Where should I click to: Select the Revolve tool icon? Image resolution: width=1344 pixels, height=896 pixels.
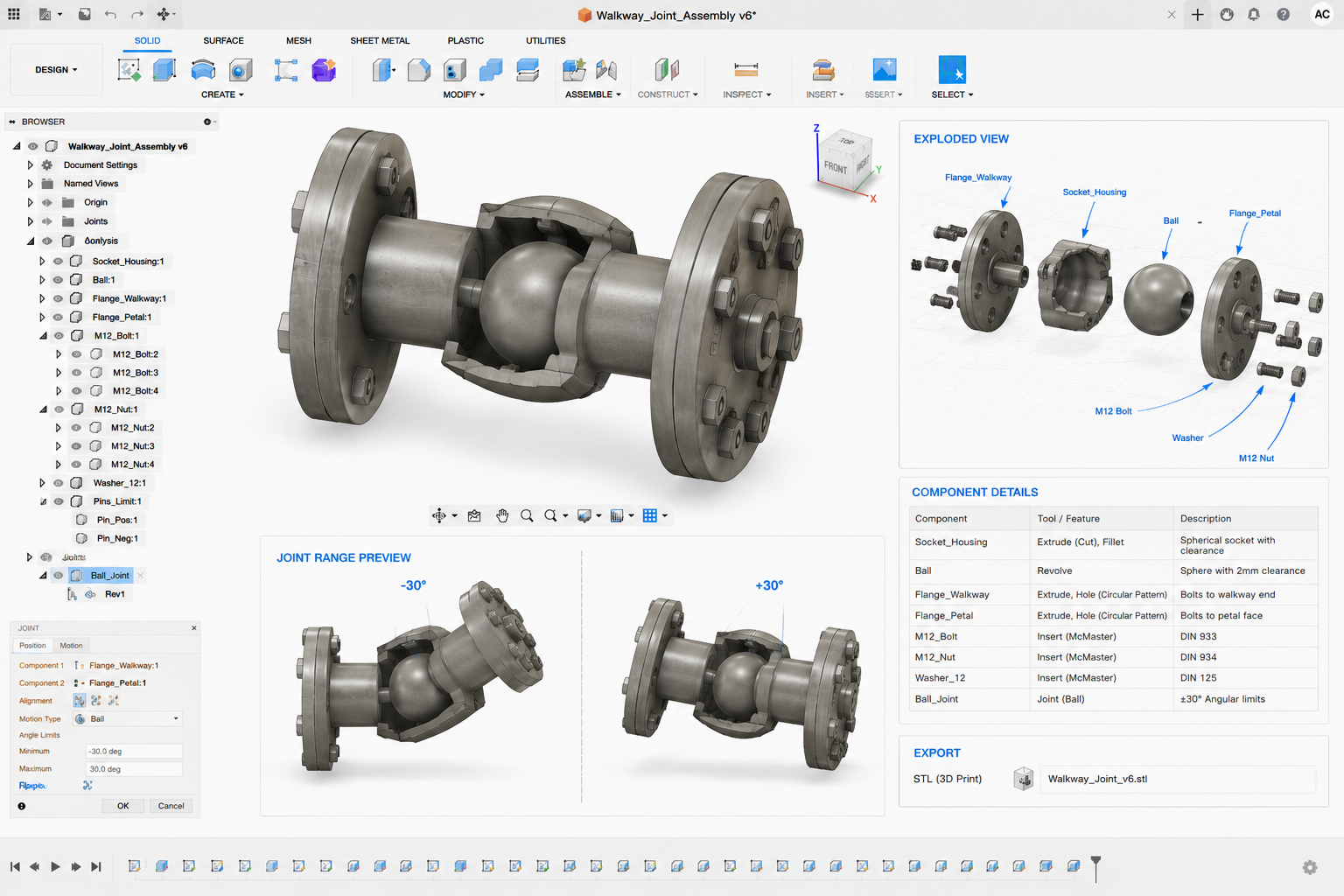tap(203, 70)
